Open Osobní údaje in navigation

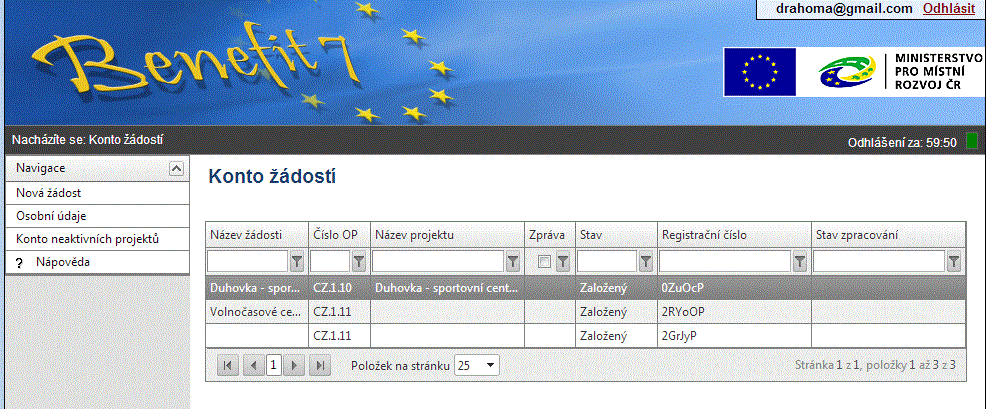[97, 216]
